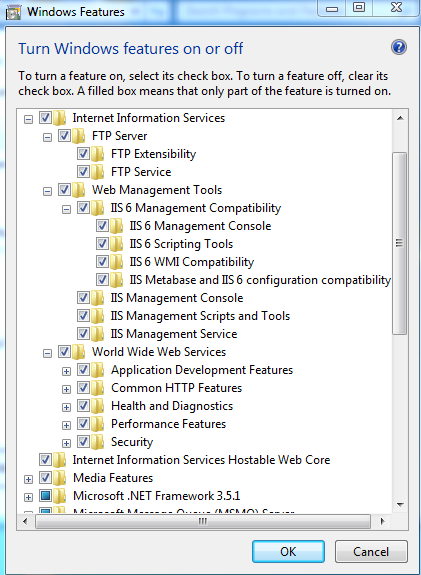
Task: Expand the Performance Features node
Action: click(x=66, y=425)
